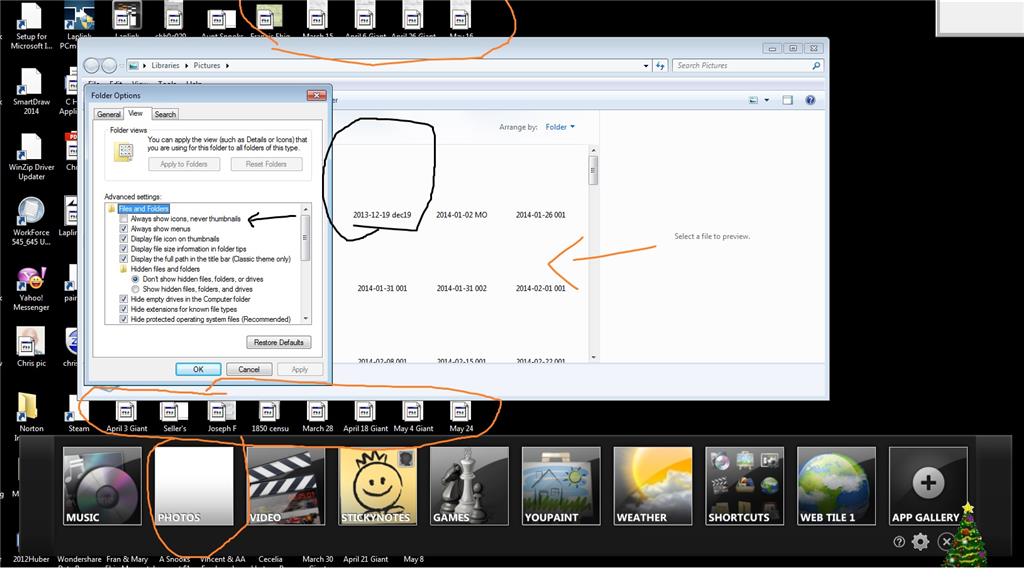This screenshot has height=588, width=1024.
Task: Open the Arrange by Folder dropdown
Action: [x=560, y=127]
